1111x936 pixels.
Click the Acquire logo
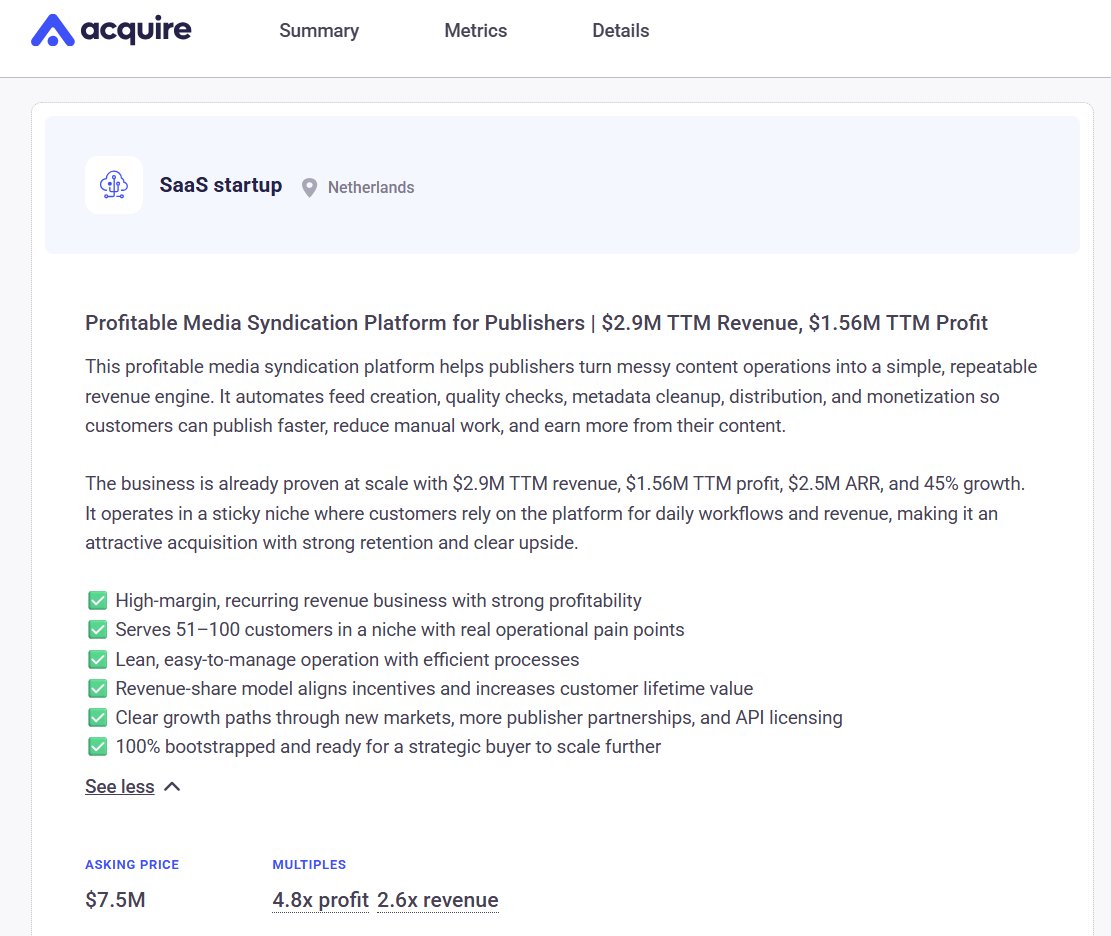point(111,30)
